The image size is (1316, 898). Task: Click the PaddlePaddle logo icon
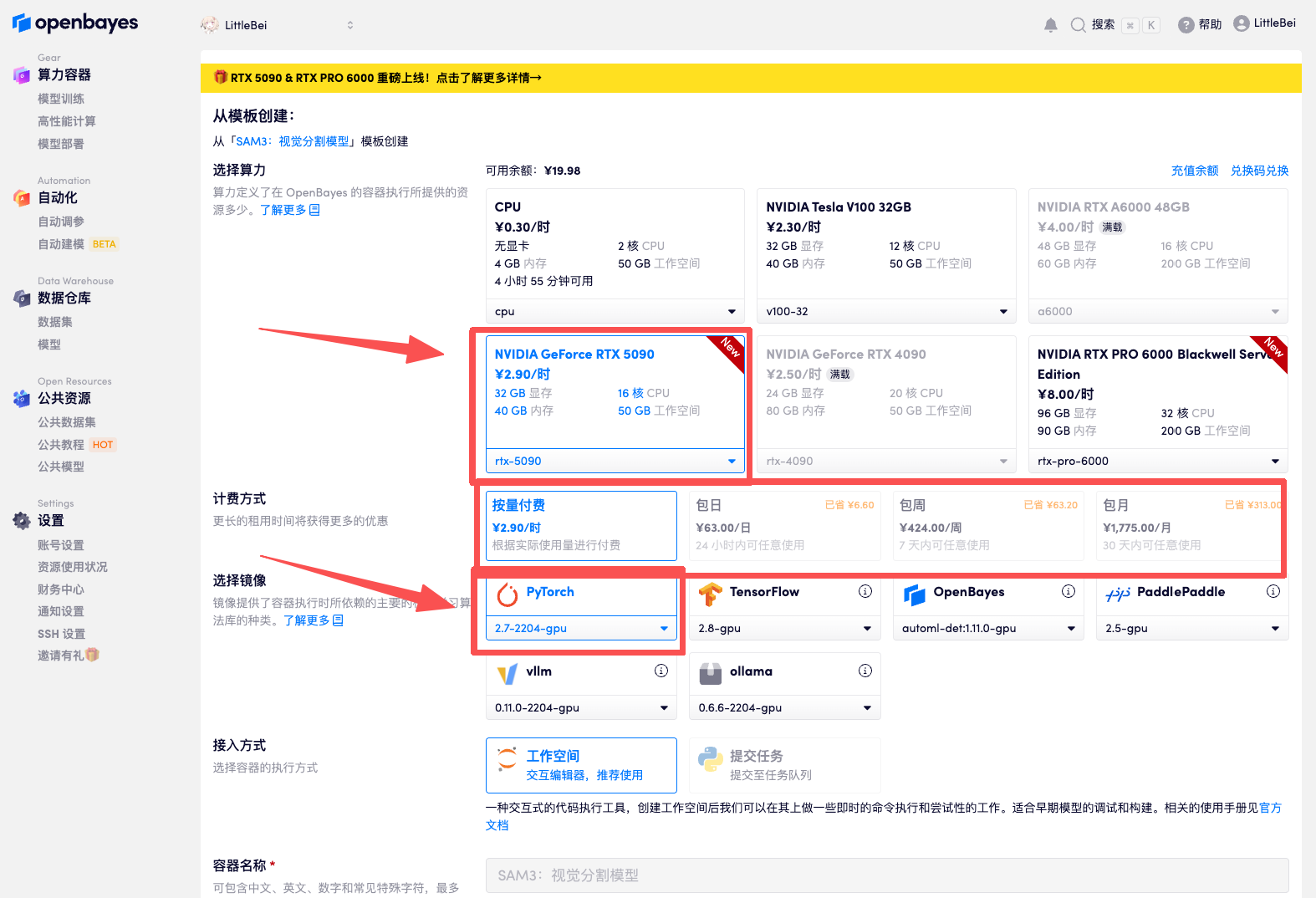pyautogui.click(x=1118, y=594)
